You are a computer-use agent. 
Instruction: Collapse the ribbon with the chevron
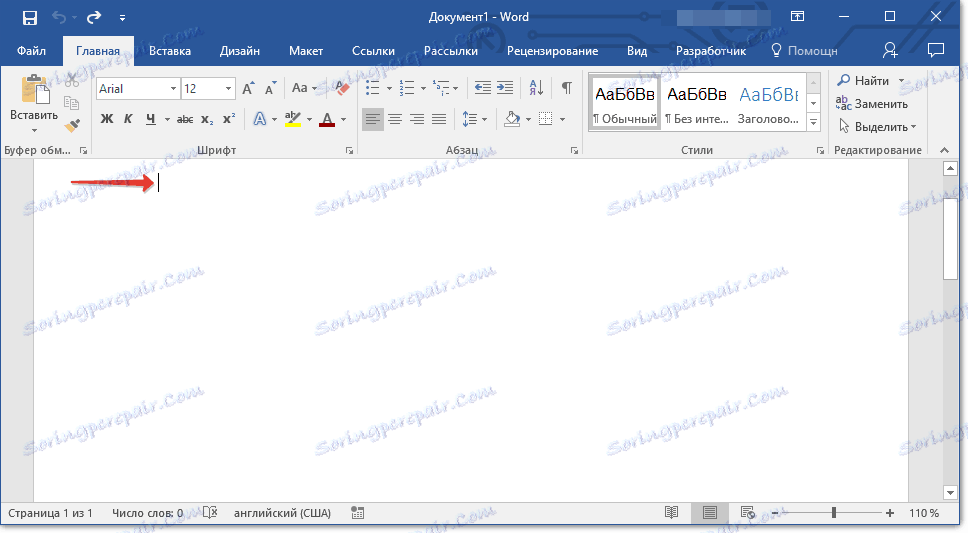[944, 150]
